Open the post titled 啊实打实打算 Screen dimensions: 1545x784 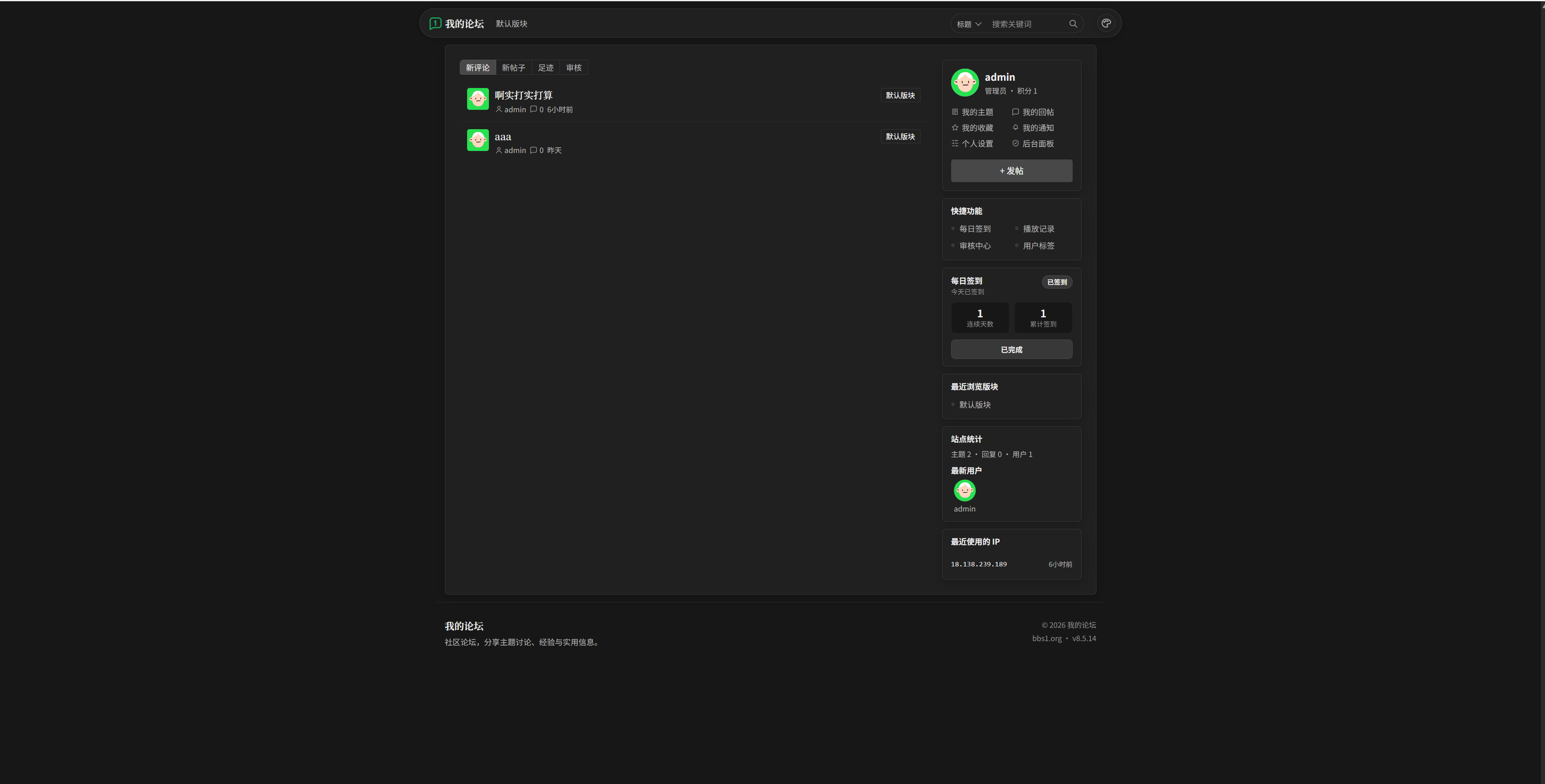click(x=524, y=95)
